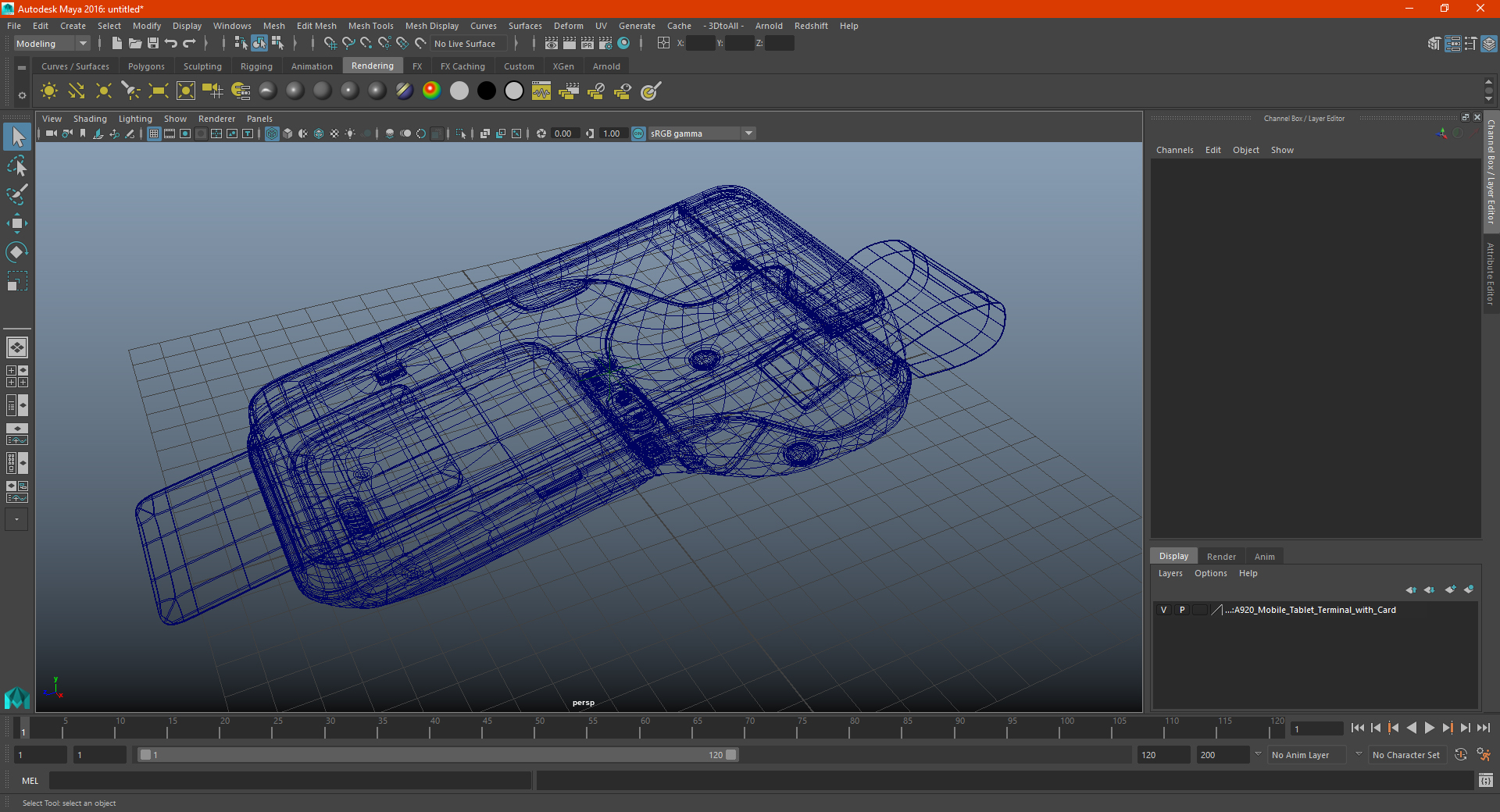Toggle select by hierarchy mode
Viewport: 1500px width, 812px height.
tap(241, 44)
